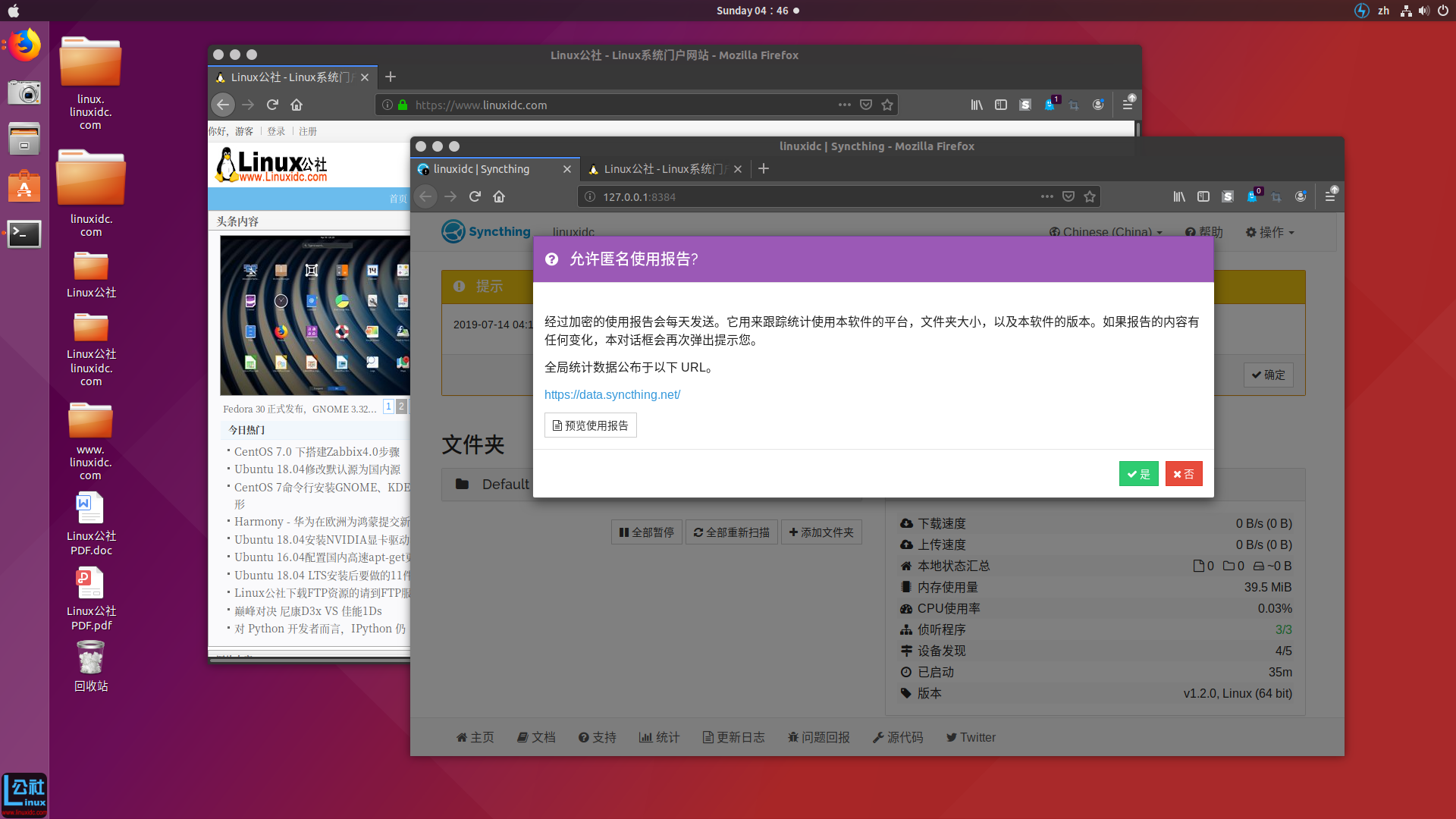The height and width of the screenshot is (819, 1456).
Task: Click 添加文件夹 add folder button
Action: (821, 532)
